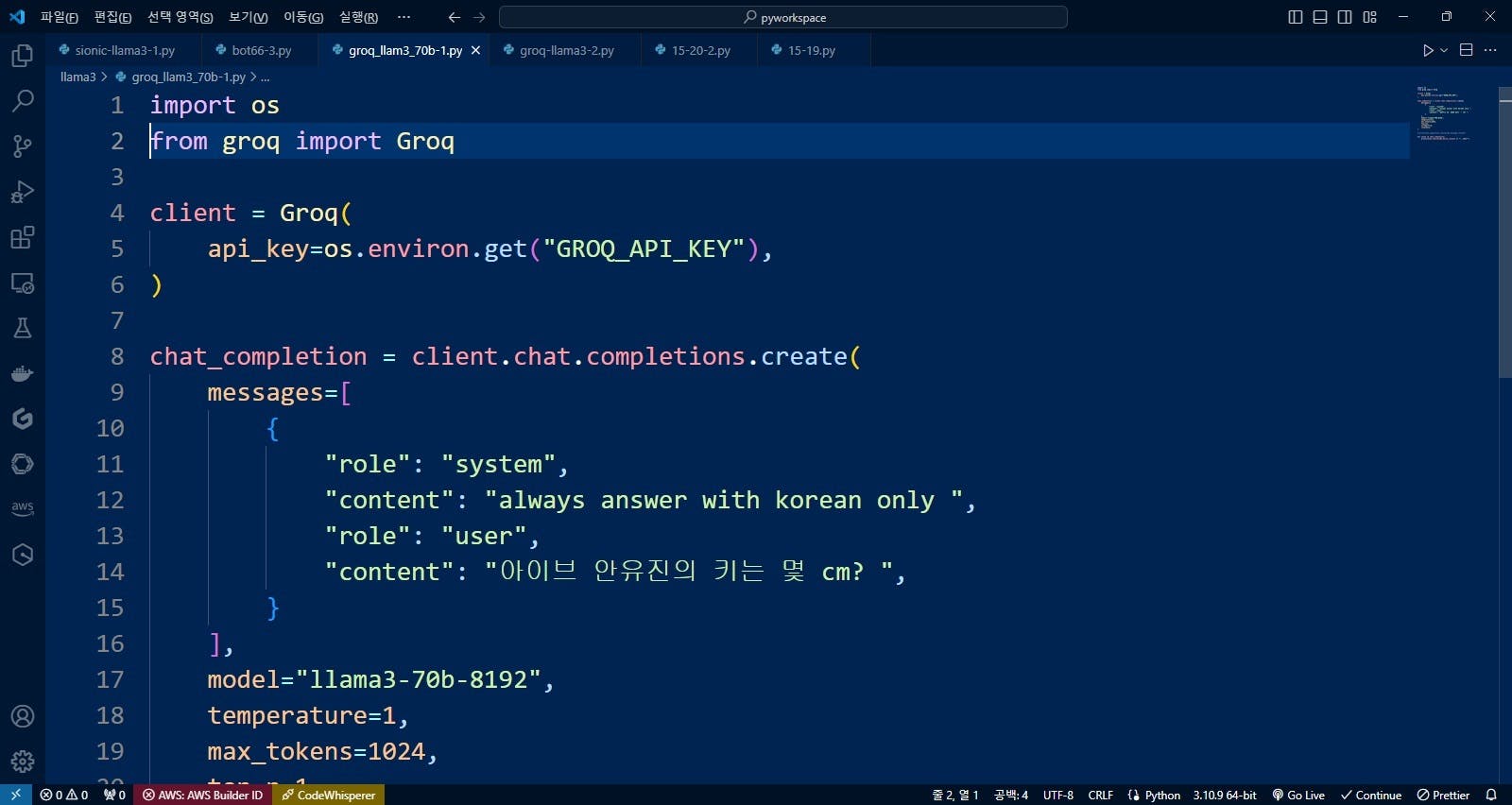
Task: Open the Docker view in activity bar
Action: [23, 373]
